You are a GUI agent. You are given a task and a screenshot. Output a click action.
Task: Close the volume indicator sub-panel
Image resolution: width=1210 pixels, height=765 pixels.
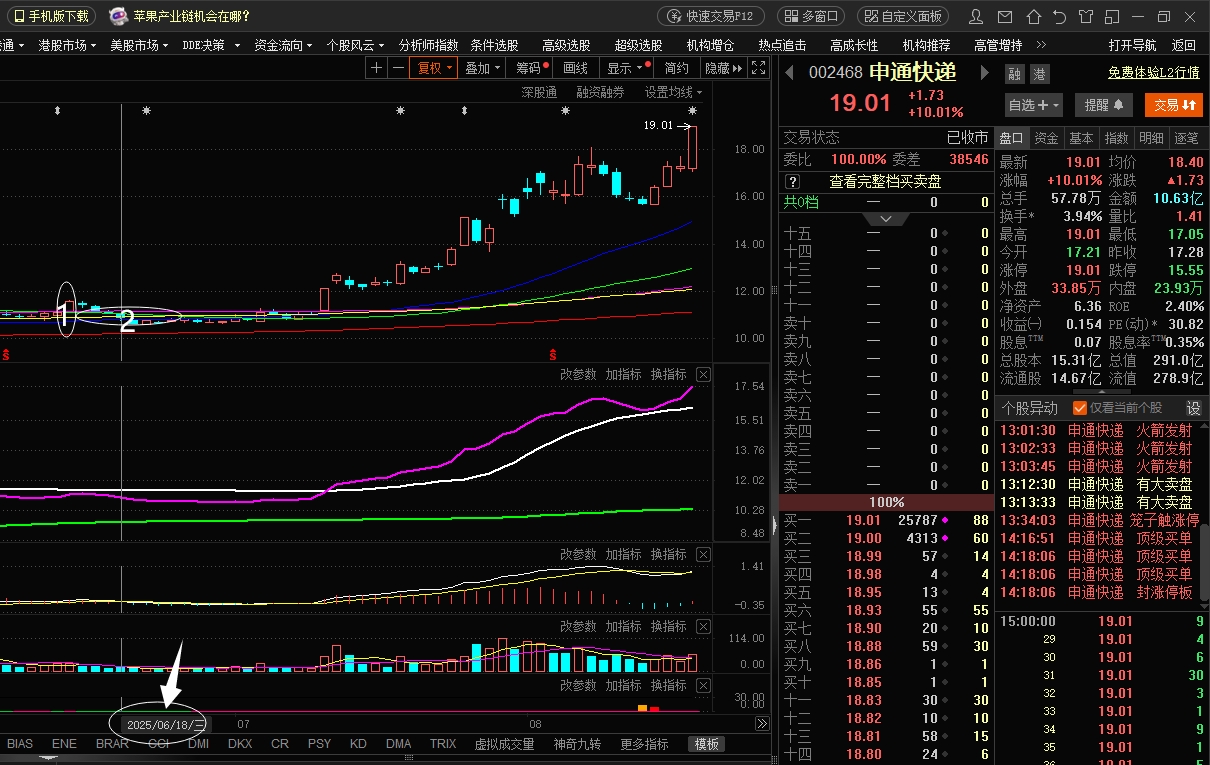[703, 626]
